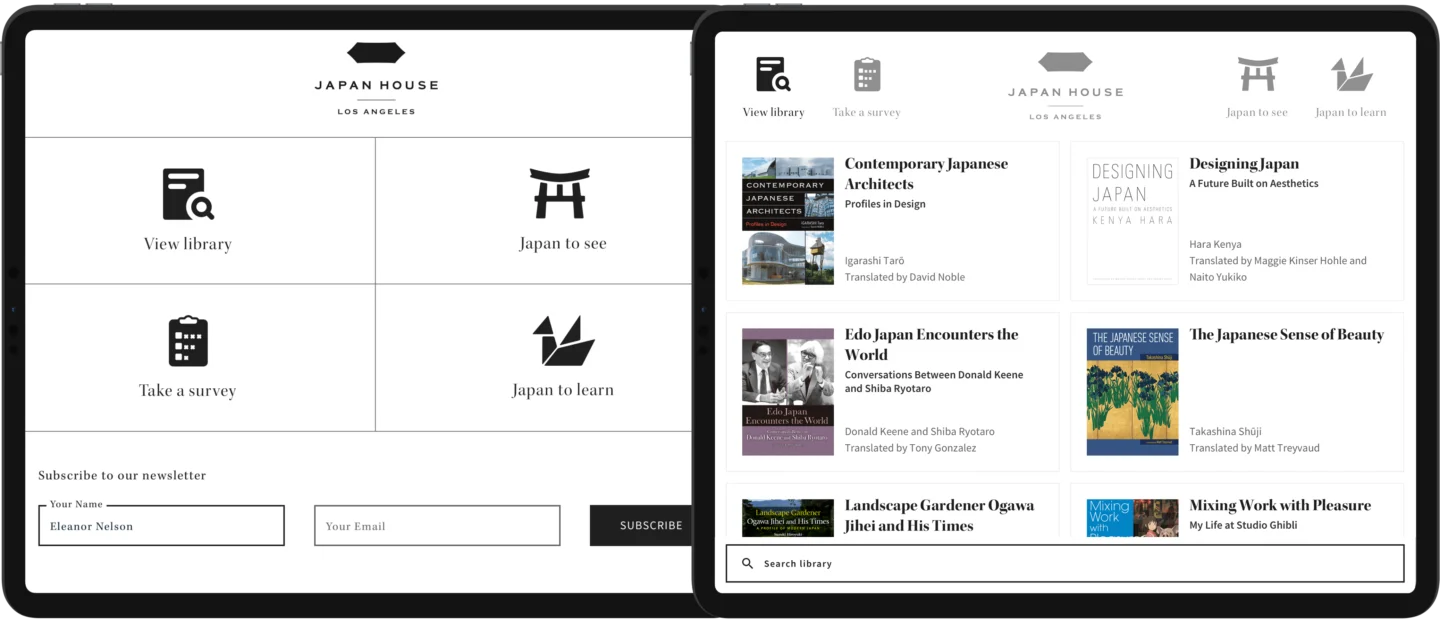Focus the Your Name field containing Eleanor Nelson

click(161, 526)
